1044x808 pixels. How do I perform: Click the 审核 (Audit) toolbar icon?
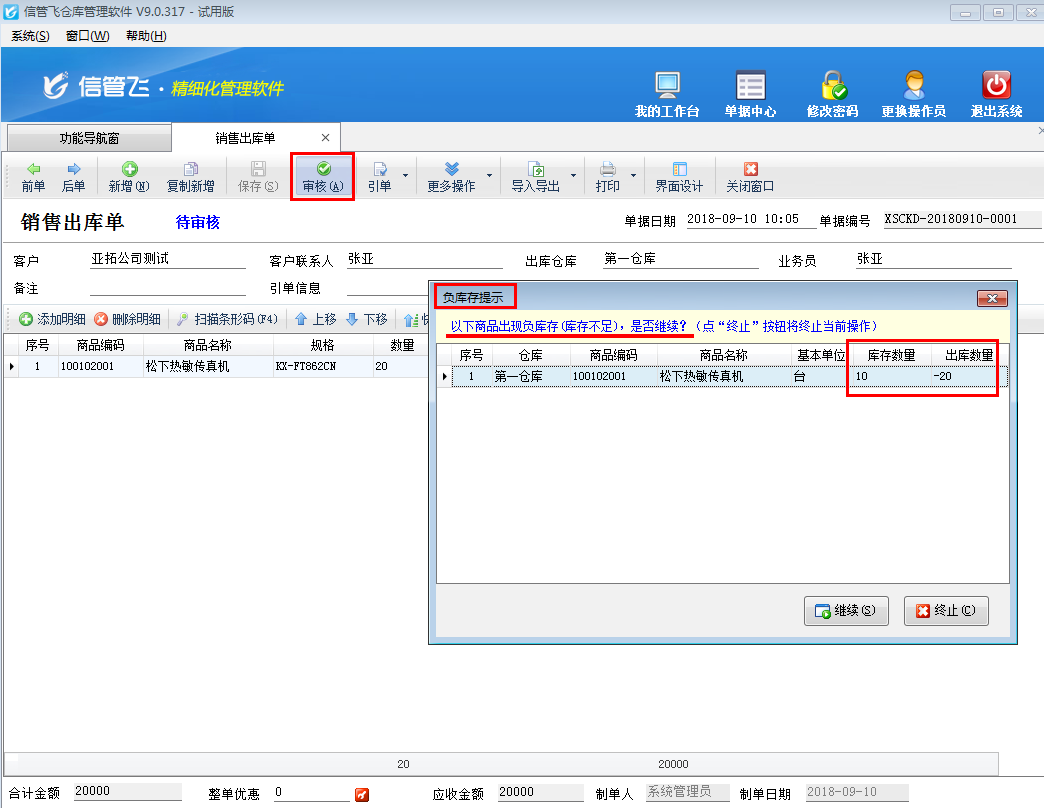(322, 176)
